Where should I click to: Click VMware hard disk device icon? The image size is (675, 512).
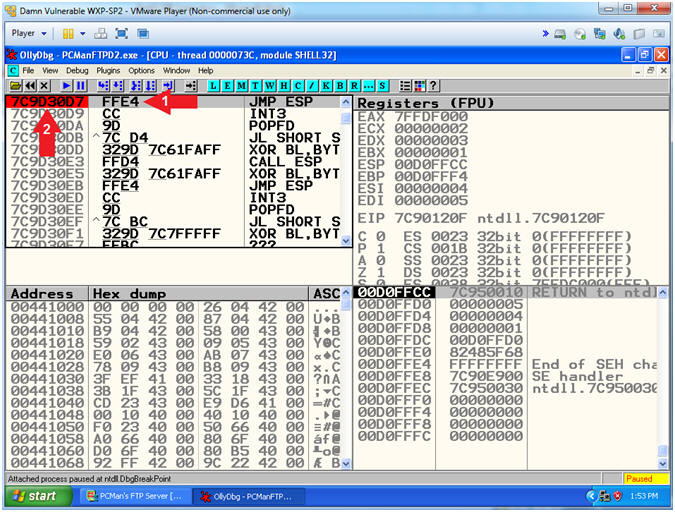560,34
